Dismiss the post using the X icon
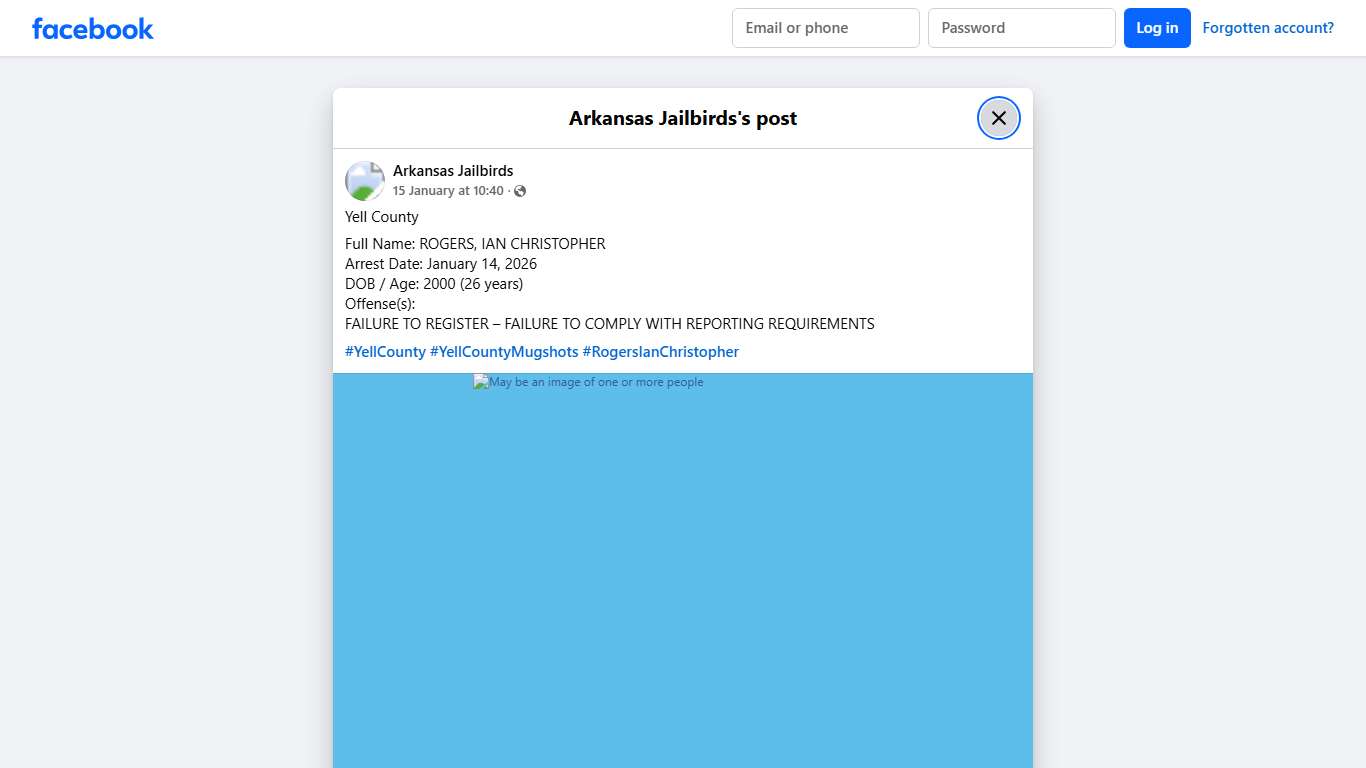Image resolution: width=1366 pixels, height=768 pixels. pos(998,117)
